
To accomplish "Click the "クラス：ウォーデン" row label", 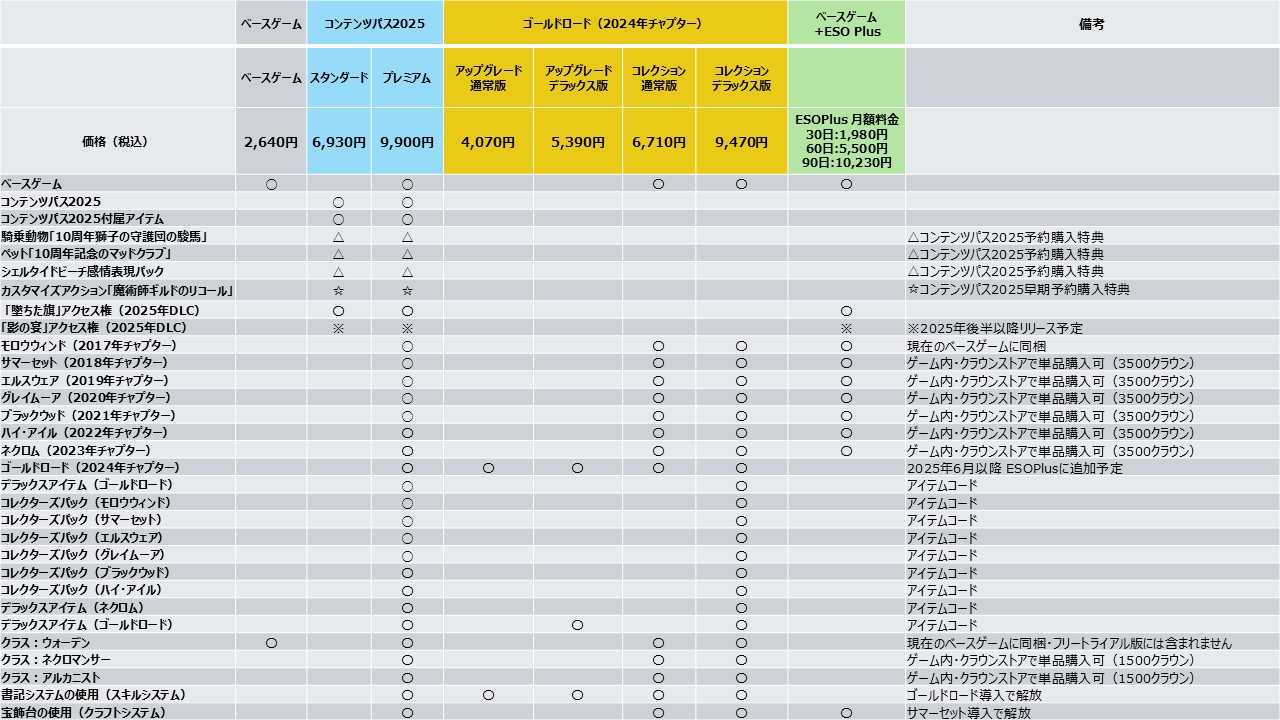I will (46, 643).
